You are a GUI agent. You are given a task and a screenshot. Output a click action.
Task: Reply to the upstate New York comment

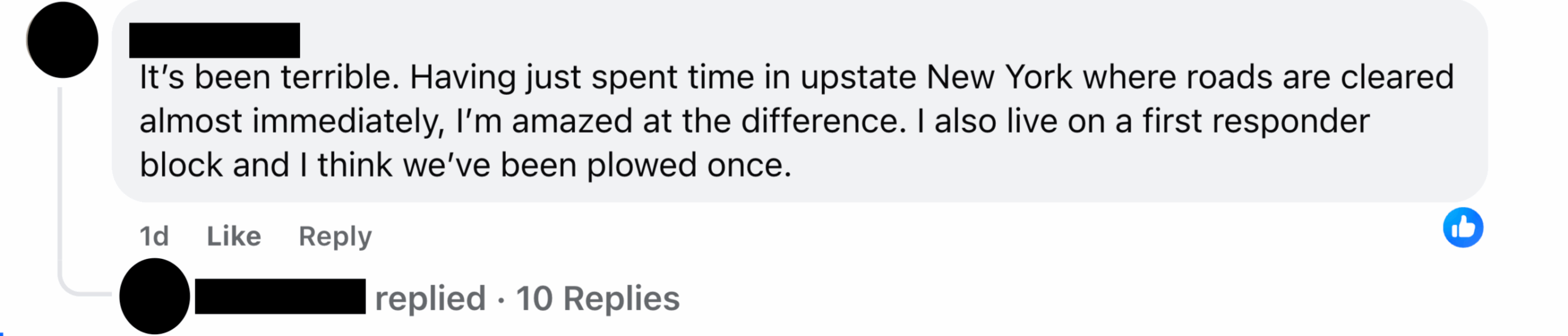[335, 236]
